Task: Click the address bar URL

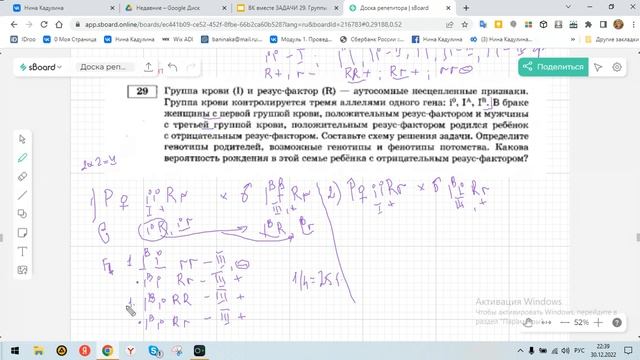Action: [x=243, y=24]
